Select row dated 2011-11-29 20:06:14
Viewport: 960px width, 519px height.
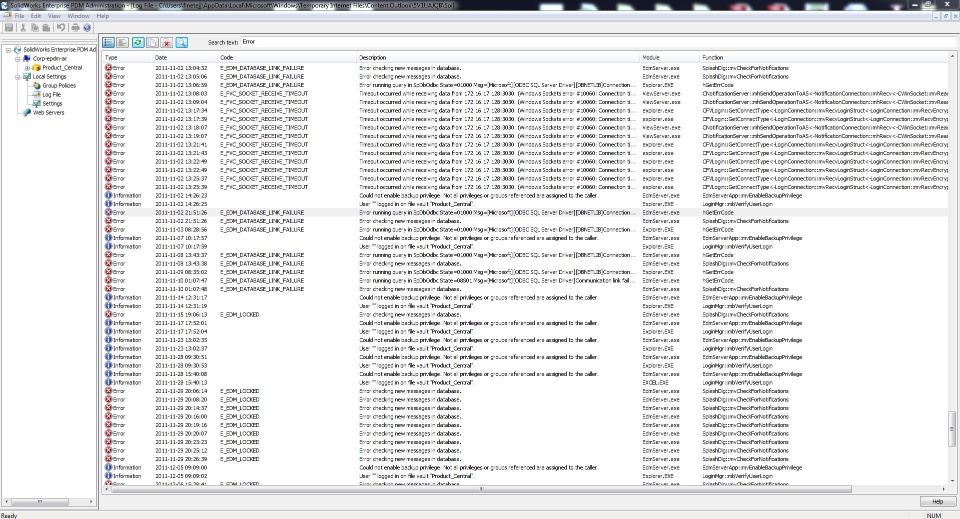(x=525, y=391)
